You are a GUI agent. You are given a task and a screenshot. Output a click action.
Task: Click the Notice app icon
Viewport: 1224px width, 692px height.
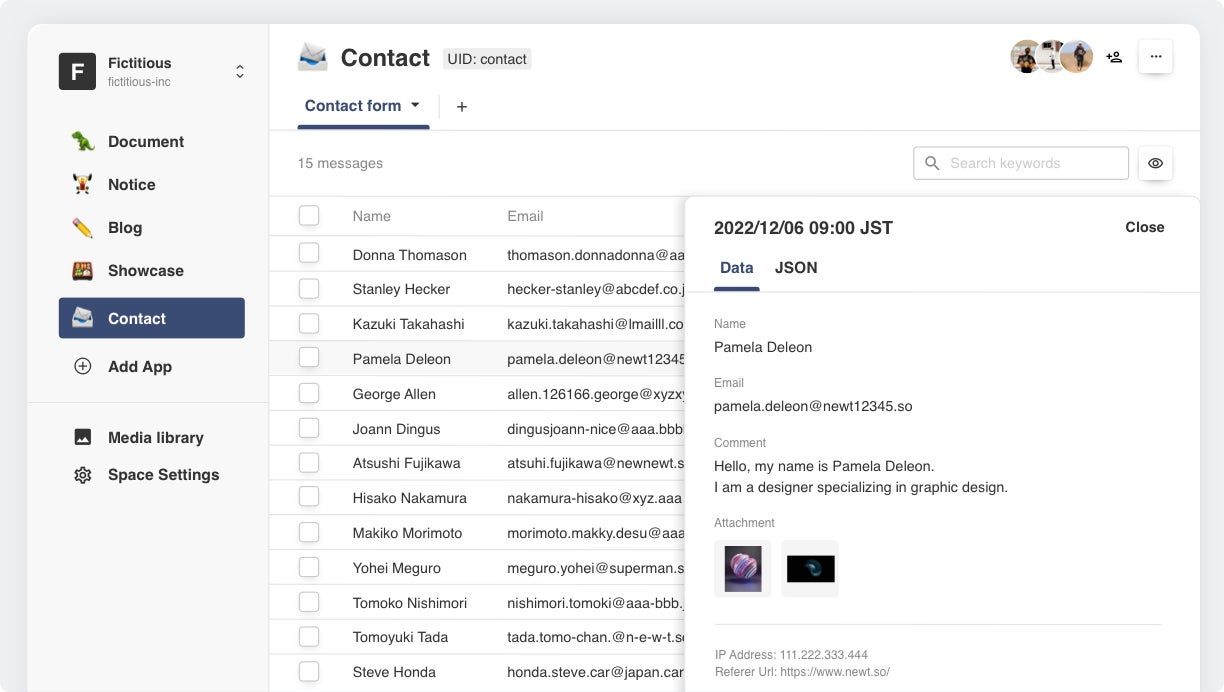[83, 184]
